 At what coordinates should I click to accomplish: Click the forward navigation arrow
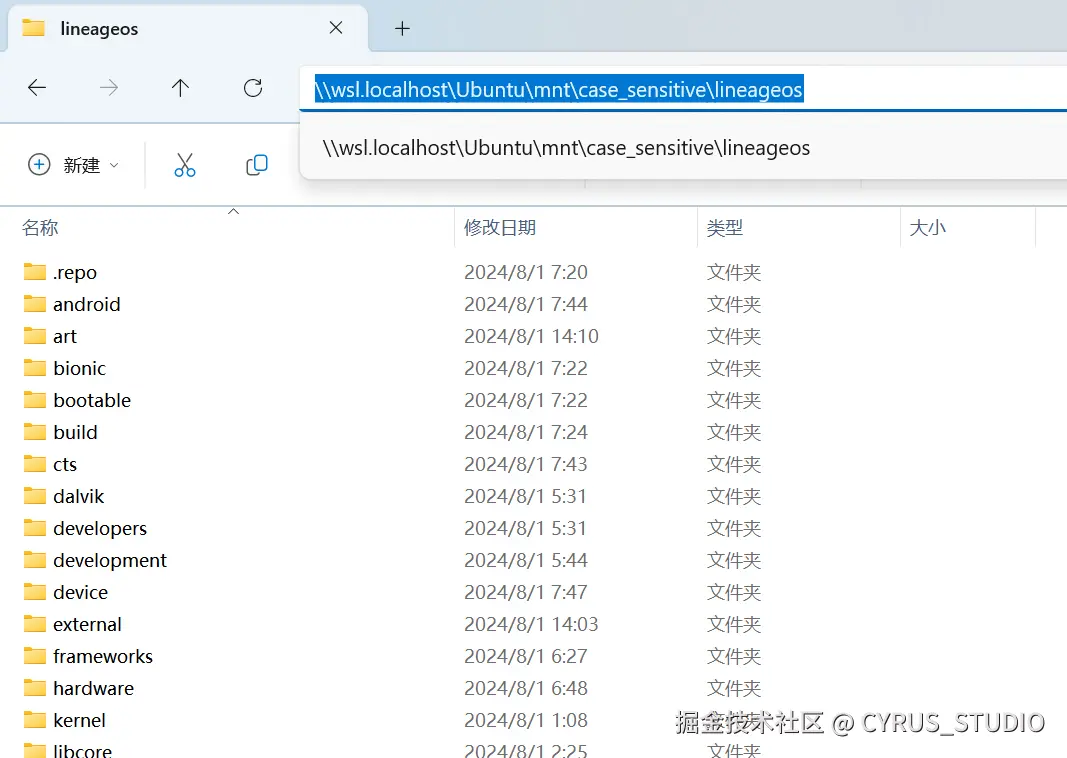tap(108, 88)
